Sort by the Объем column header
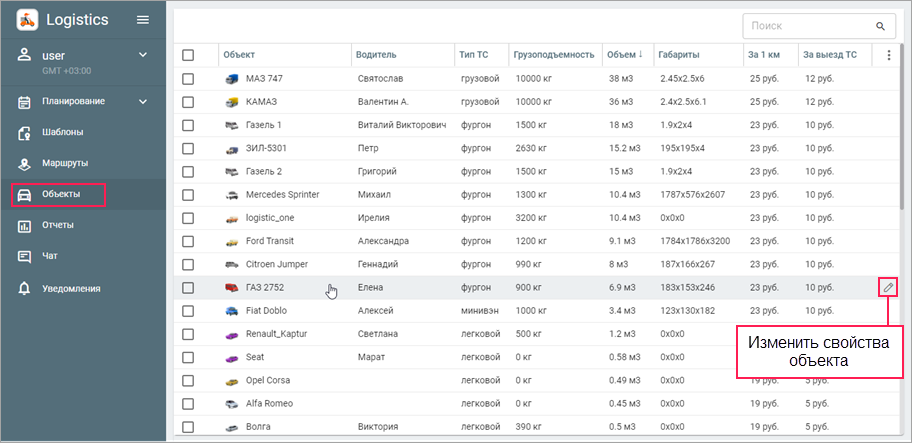Image resolution: width=912 pixels, height=443 pixels. [626, 55]
